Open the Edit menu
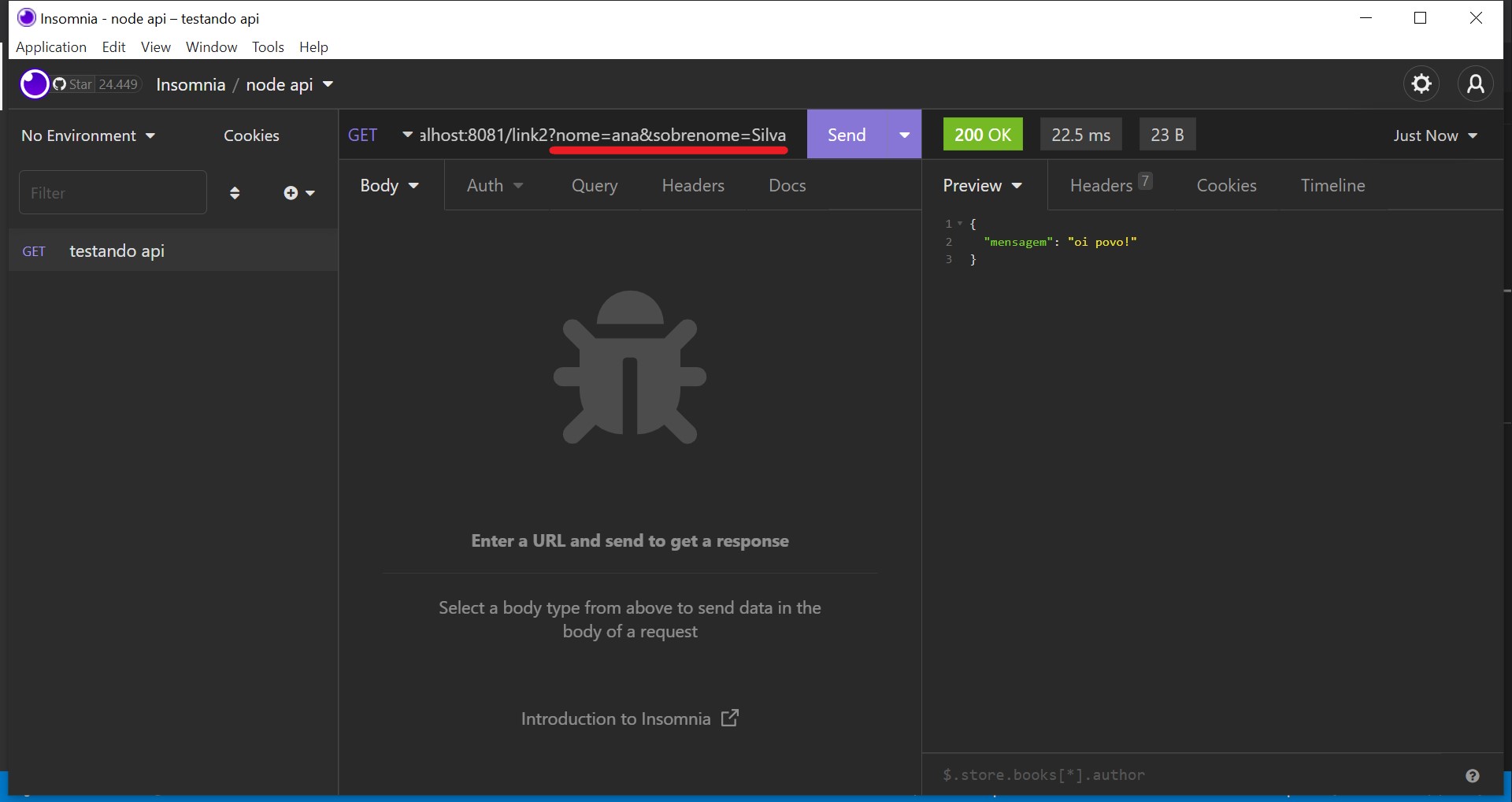Image resolution: width=1512 pixels, height=802 pixels. click(113, 47)
